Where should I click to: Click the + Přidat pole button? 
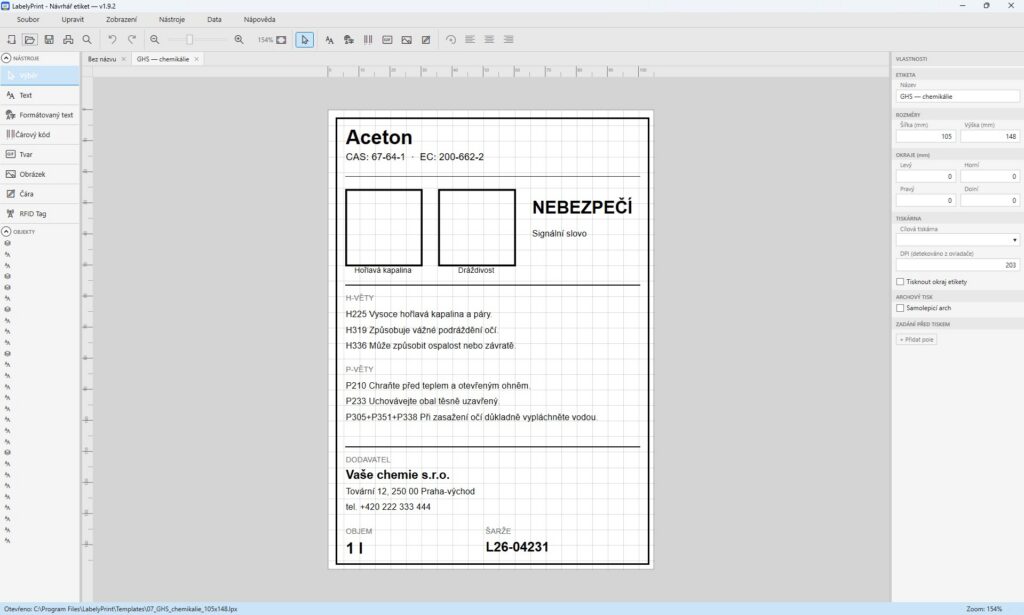pos(916,339)
